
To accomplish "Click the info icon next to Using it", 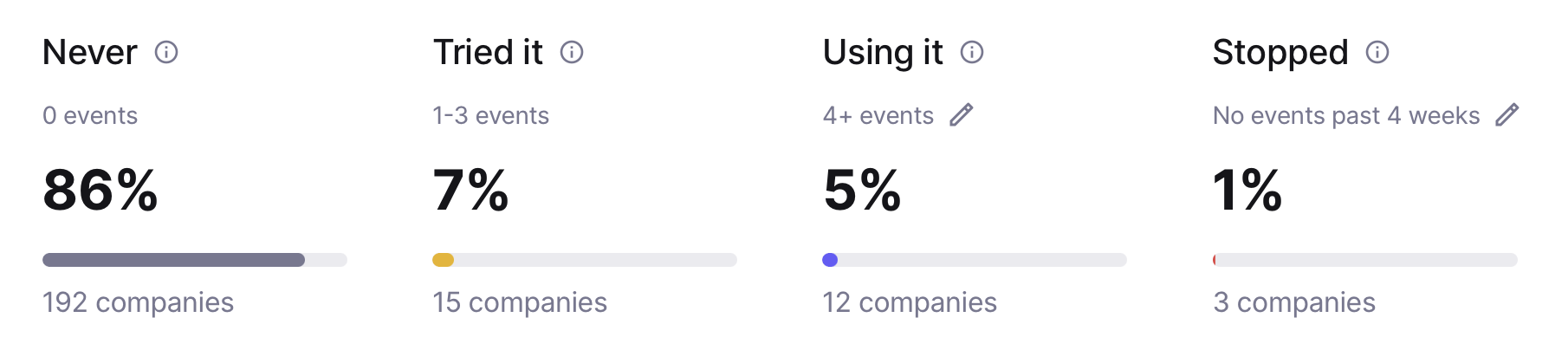I will point(972,53).
